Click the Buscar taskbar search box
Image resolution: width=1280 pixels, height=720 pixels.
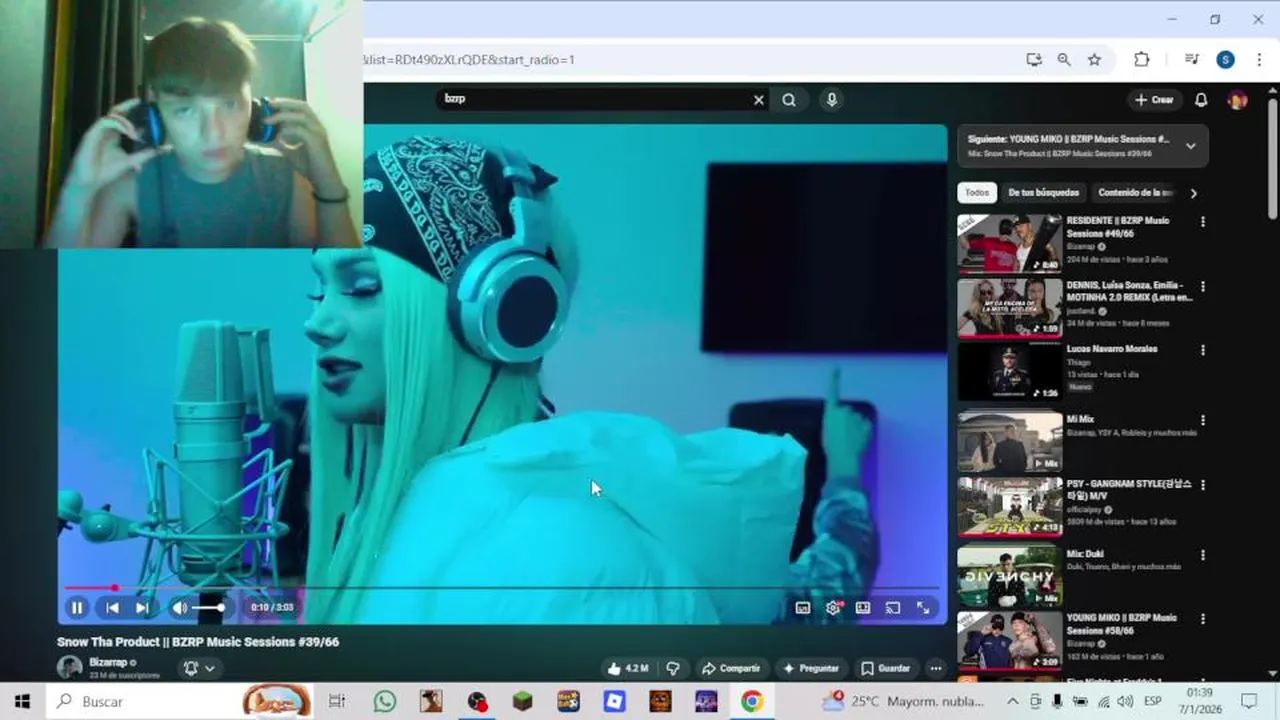(180, 701)
